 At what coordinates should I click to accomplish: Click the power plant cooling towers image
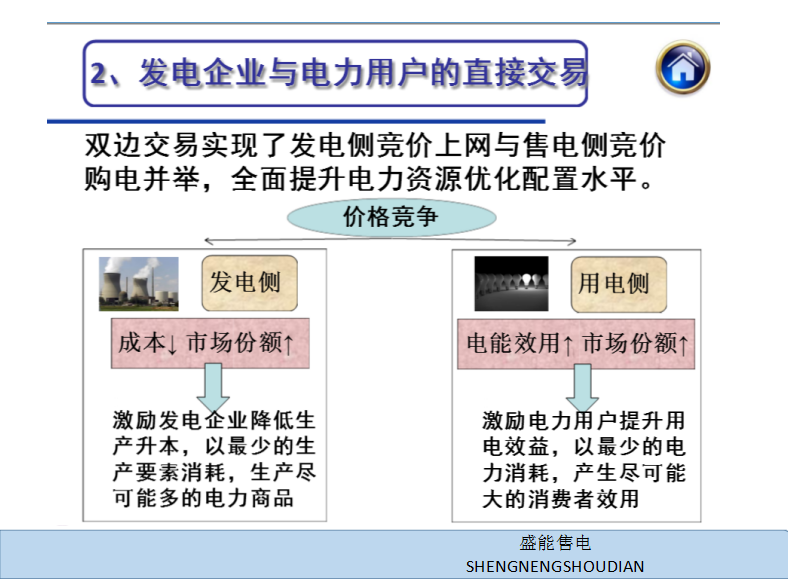(139, 283)
